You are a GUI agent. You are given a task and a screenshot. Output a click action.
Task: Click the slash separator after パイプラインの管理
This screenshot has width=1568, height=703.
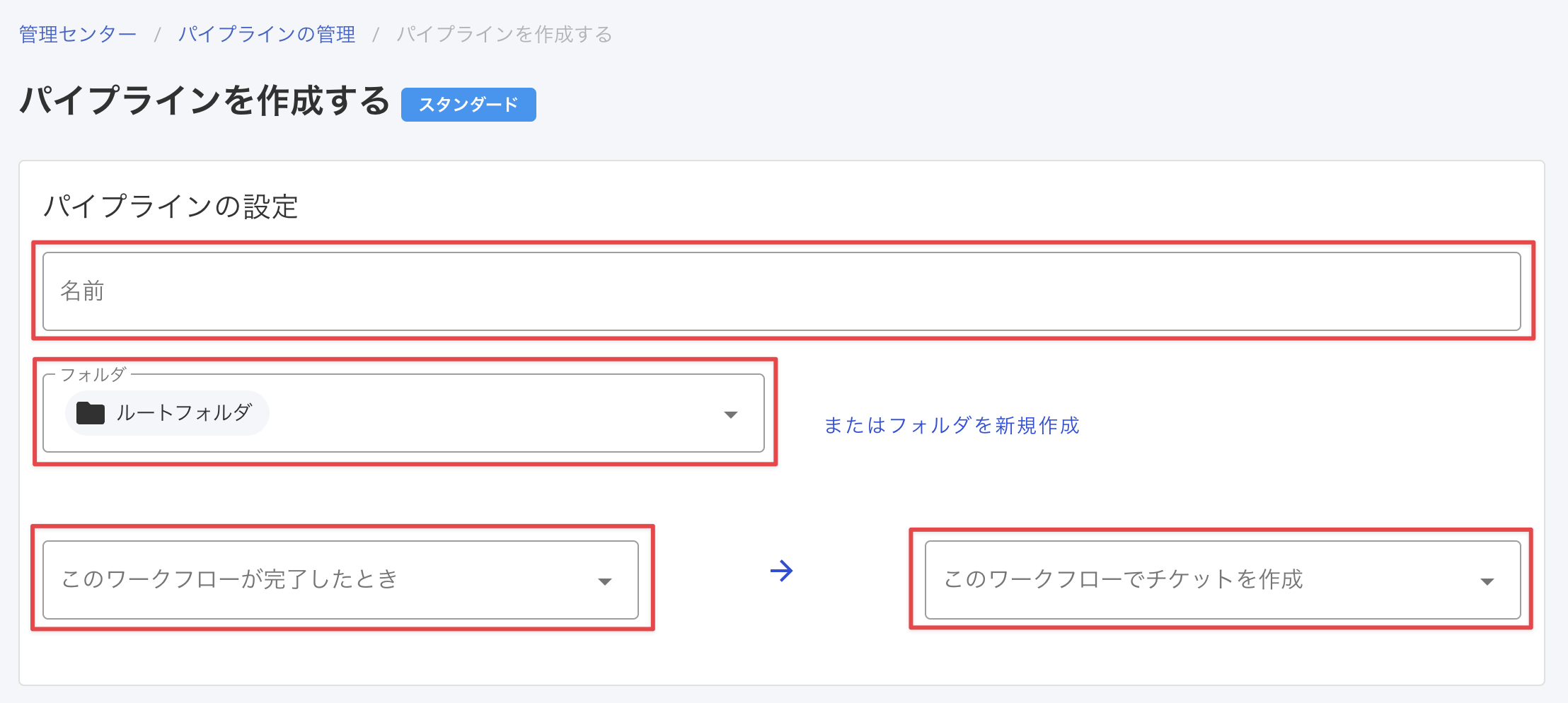pyautogui.click(x=376, y=34)
